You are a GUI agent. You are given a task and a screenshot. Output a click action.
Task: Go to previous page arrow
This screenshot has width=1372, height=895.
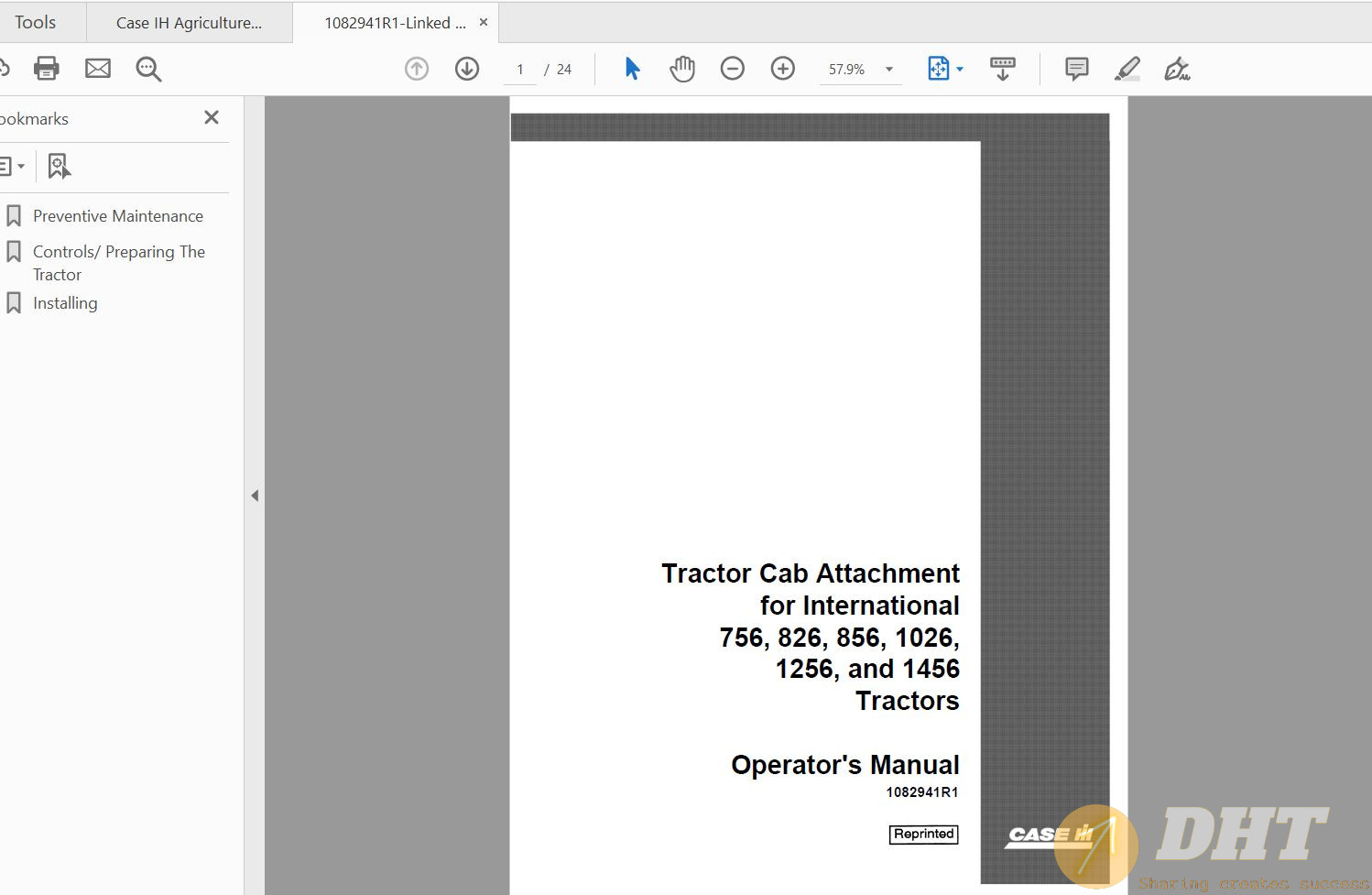(417, 69)
